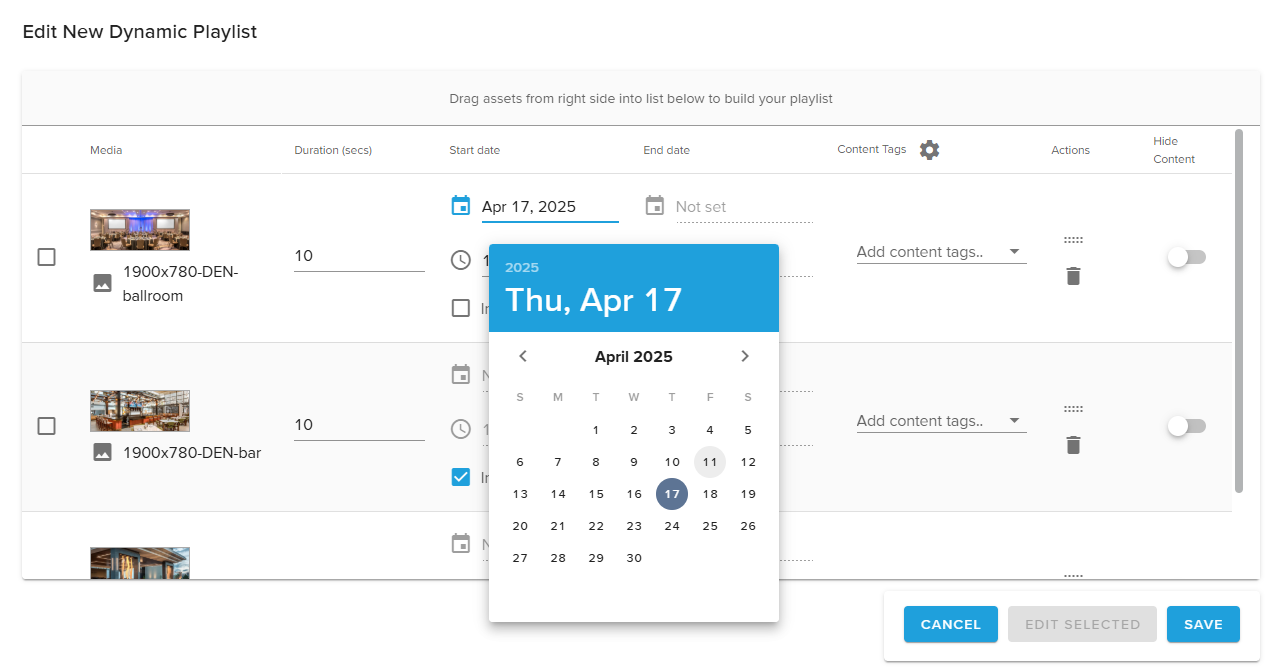Image resolution: width=1279 pixels, height=670 pixels.
Task: Save the dynamic playlist
Action: click(x=1203, y=624)
